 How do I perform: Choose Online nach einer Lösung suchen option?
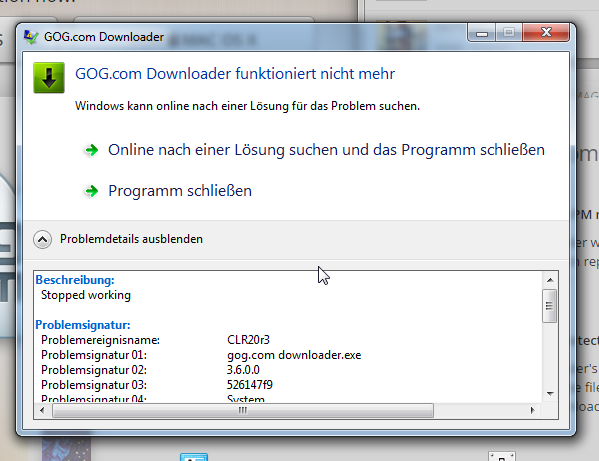click(326, 150)
